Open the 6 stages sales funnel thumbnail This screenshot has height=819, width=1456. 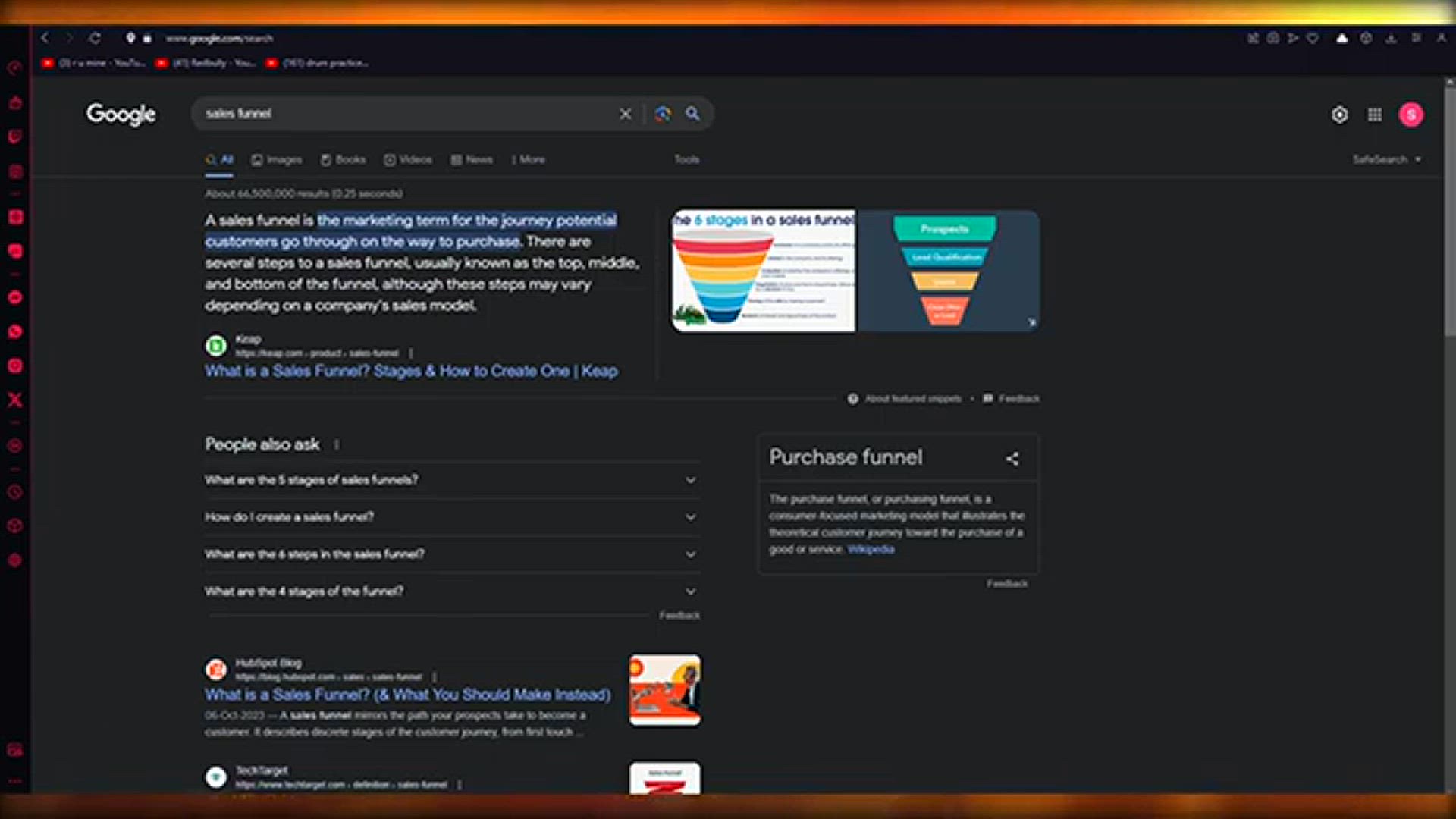coord(763,271)
